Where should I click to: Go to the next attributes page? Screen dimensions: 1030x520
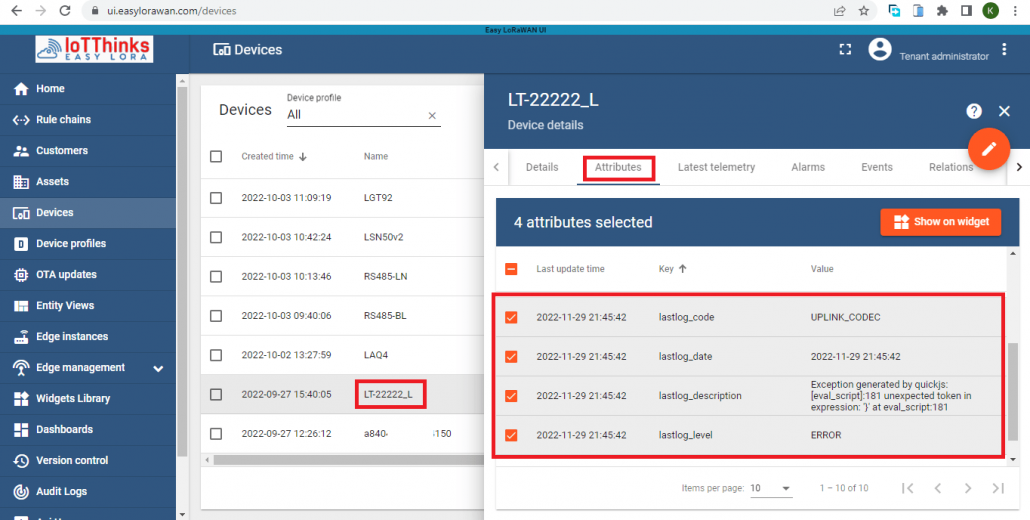click(968, 488)
